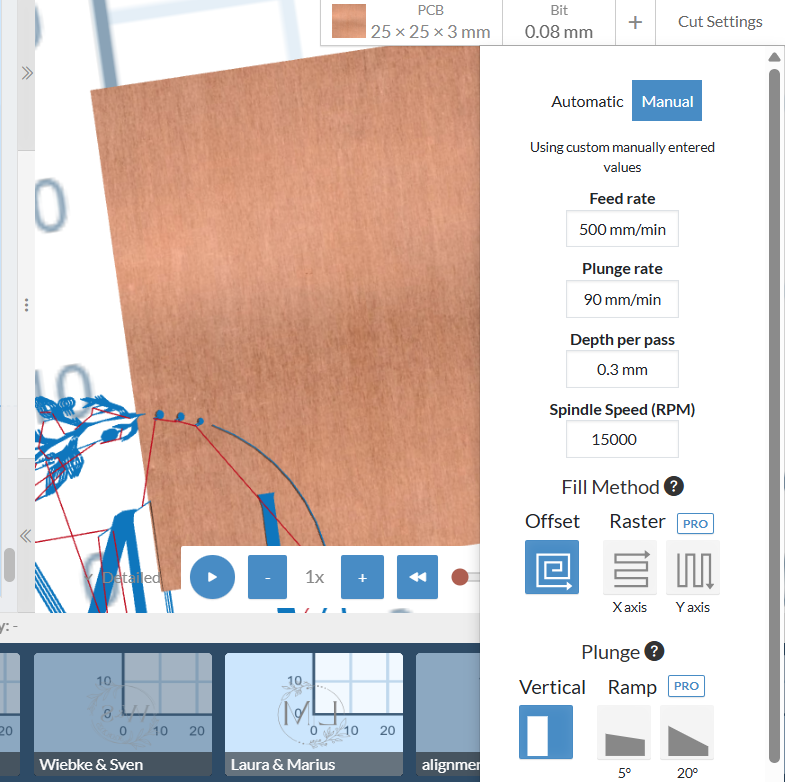Play the toolpath simulation
Screen dimensions: 785x782
click(212, 577)
